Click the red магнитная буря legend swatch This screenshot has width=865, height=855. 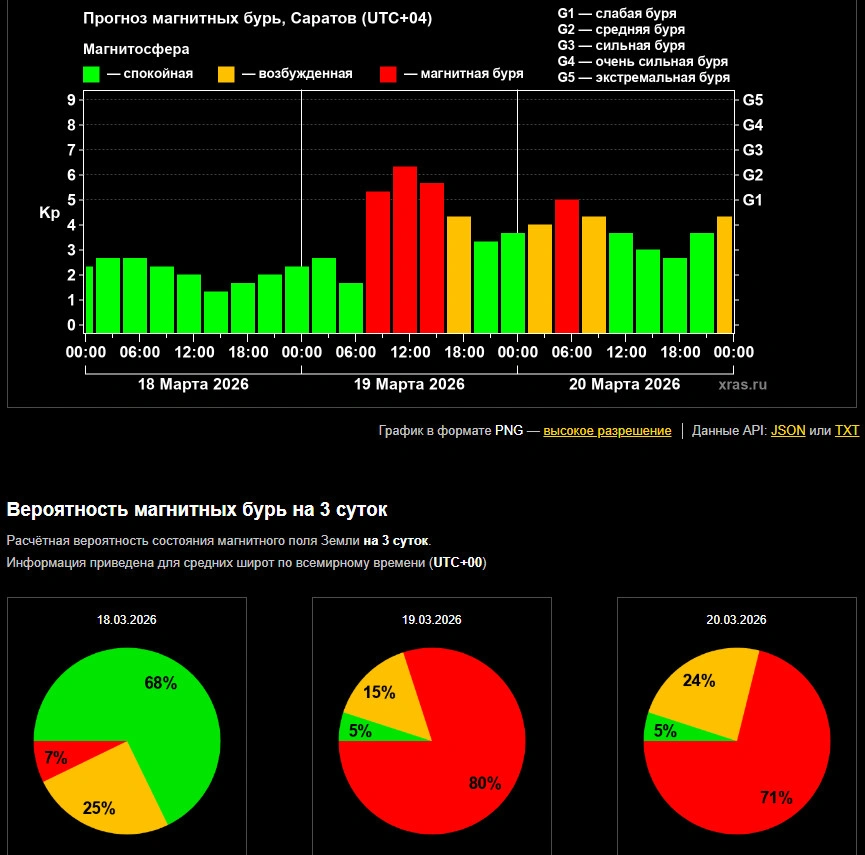point(389,74)
